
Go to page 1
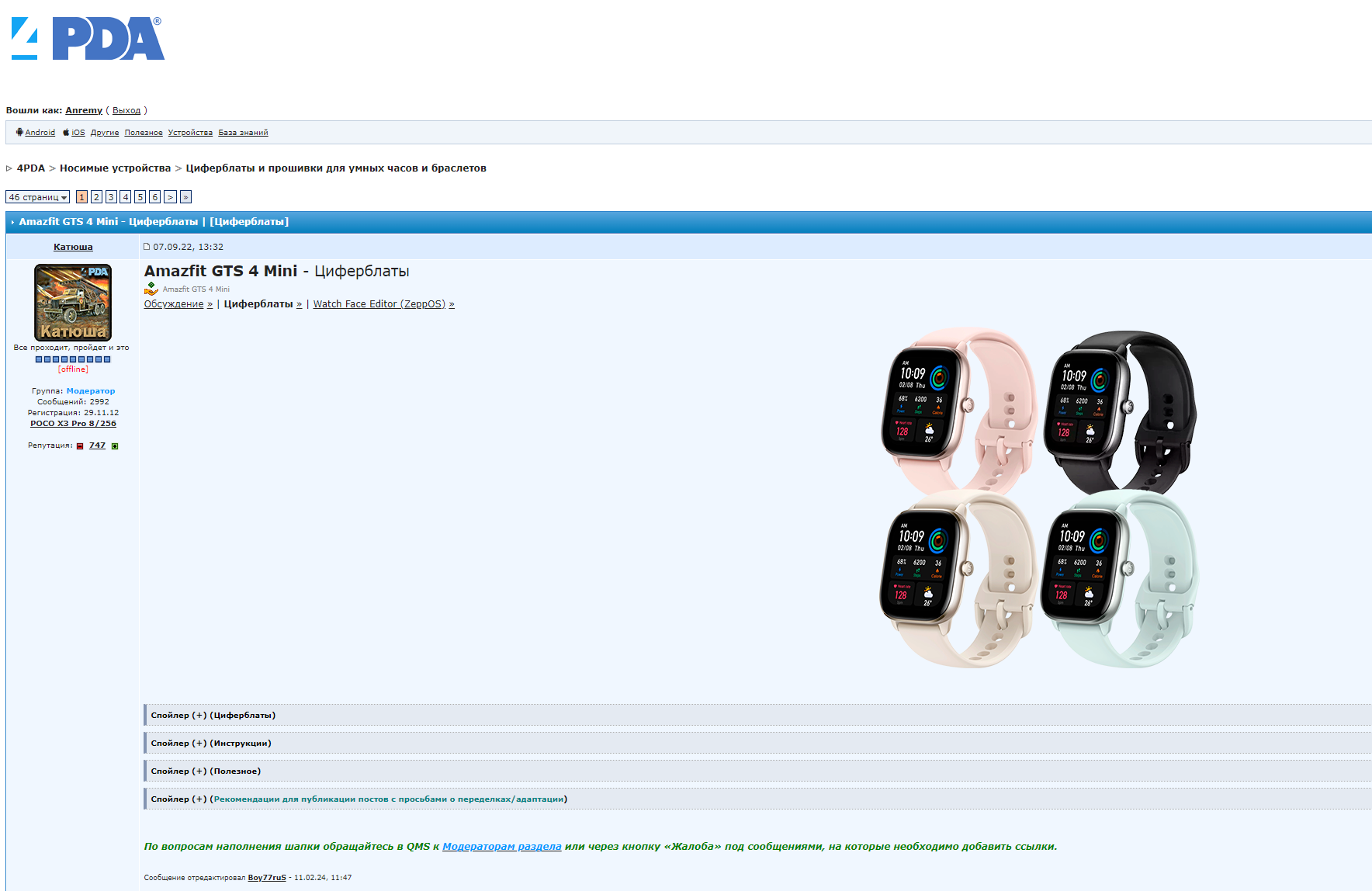pyautogui.click(x=81, y=197)
